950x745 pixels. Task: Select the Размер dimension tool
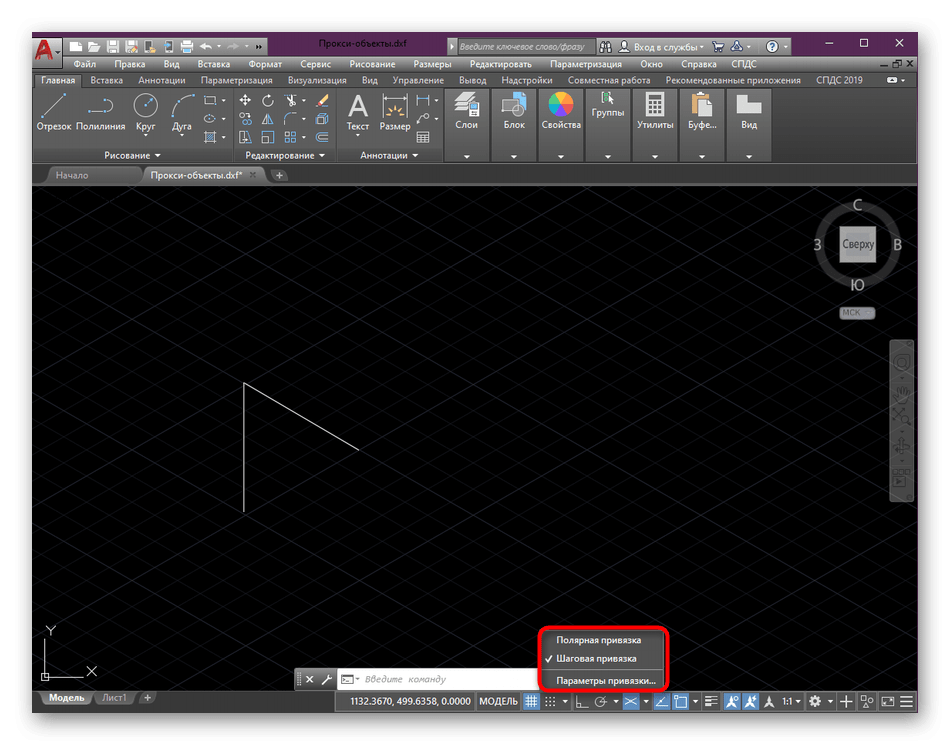click(x=394, y=113)
